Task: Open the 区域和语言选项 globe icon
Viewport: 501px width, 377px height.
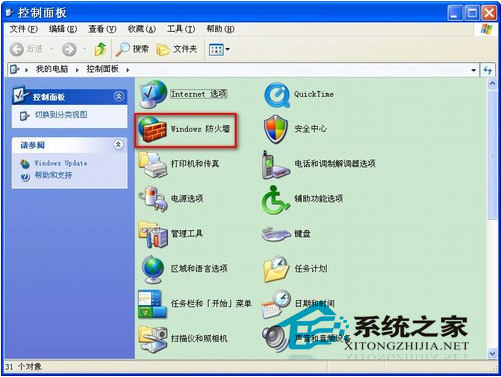Action: tap(153, 269)
